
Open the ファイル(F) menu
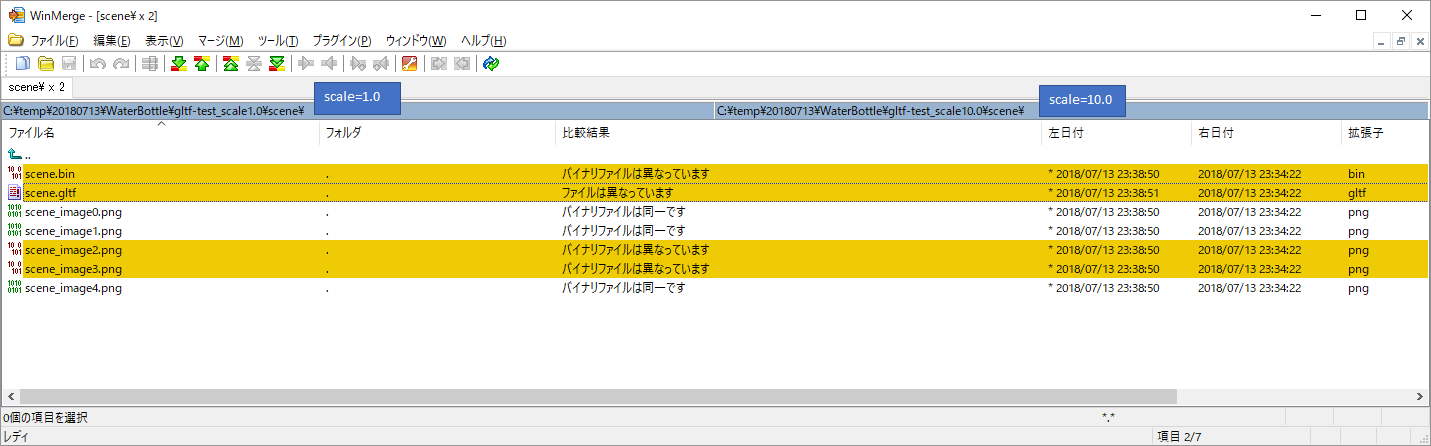click(x=54, y=41)
